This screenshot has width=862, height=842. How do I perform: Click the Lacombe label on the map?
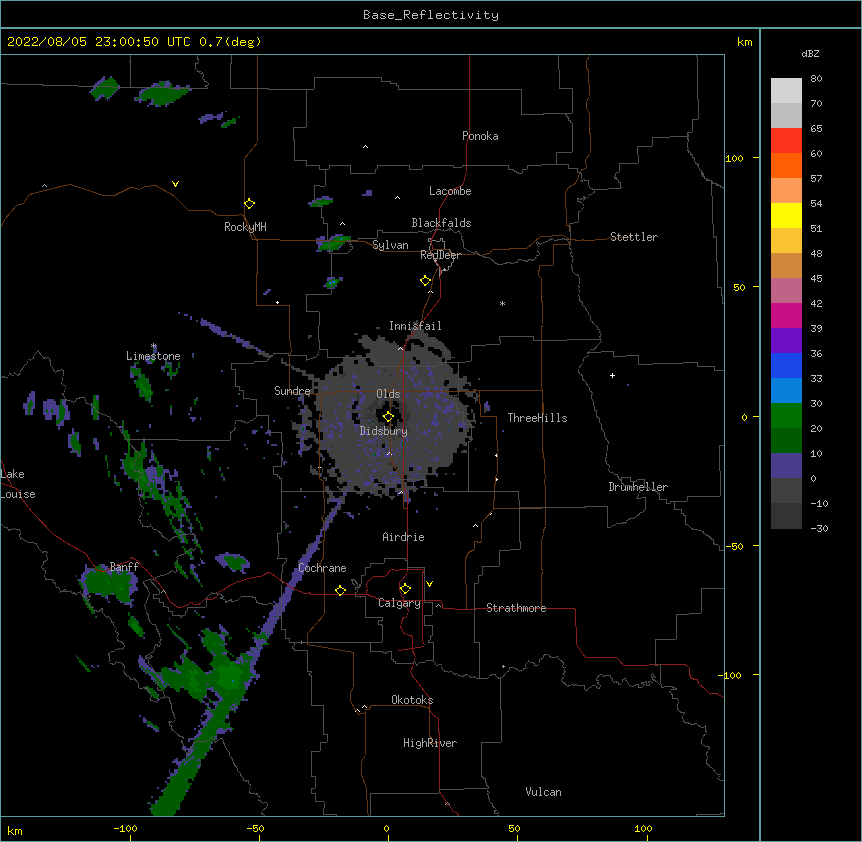[x=450, y=191]
